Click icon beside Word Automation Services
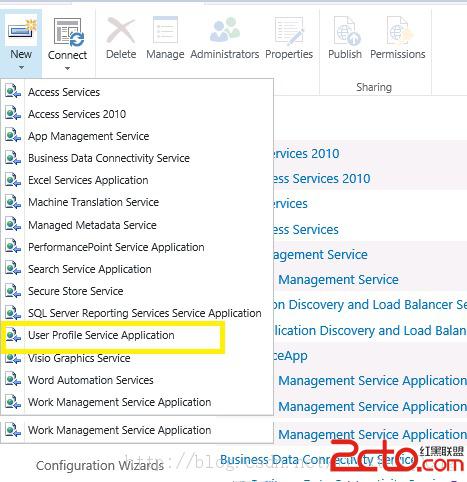467x482 pixels. (x=13, y=379)
